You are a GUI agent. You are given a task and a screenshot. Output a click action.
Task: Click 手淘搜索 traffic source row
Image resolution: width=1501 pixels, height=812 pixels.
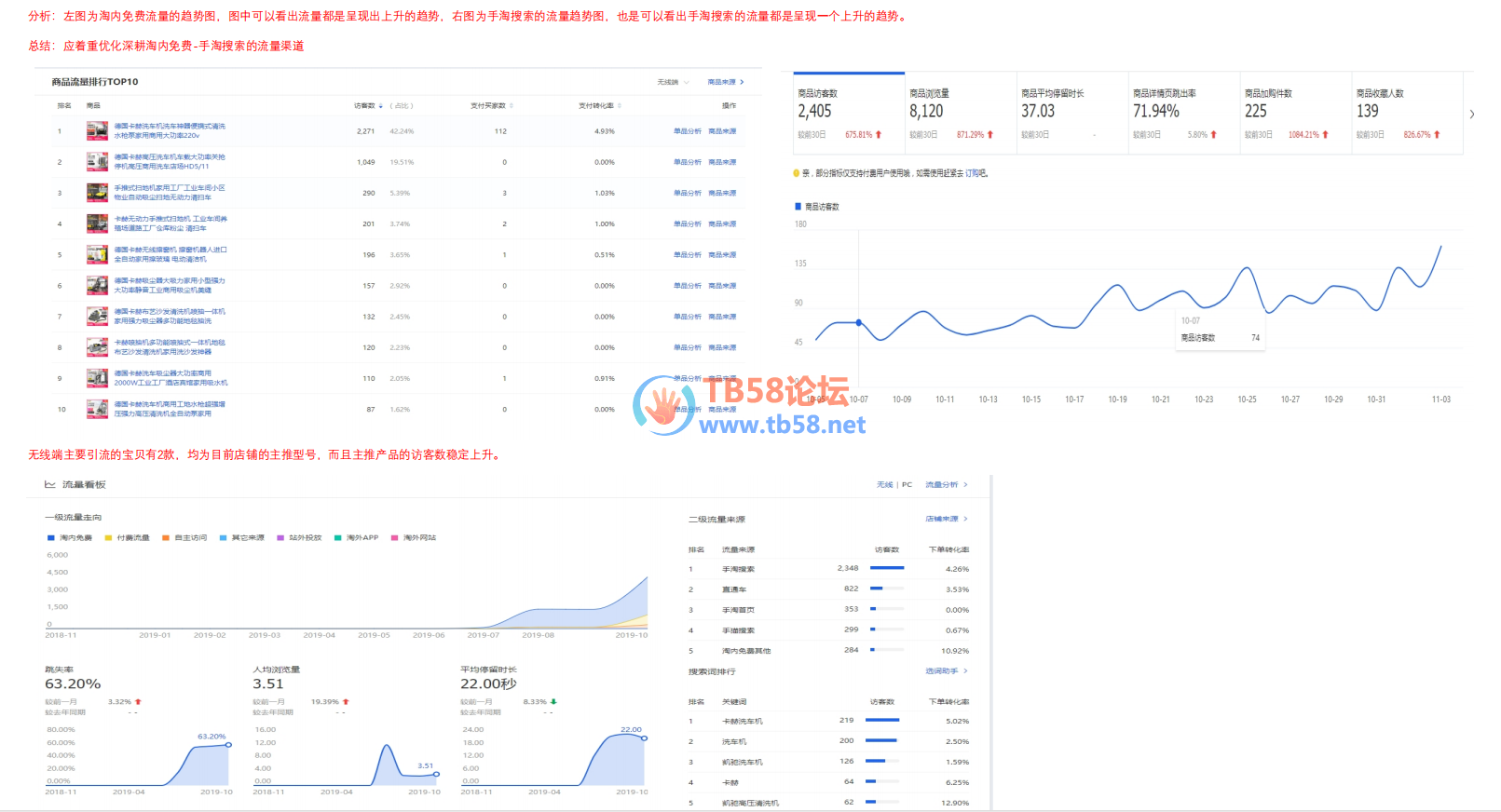(828, 568)
